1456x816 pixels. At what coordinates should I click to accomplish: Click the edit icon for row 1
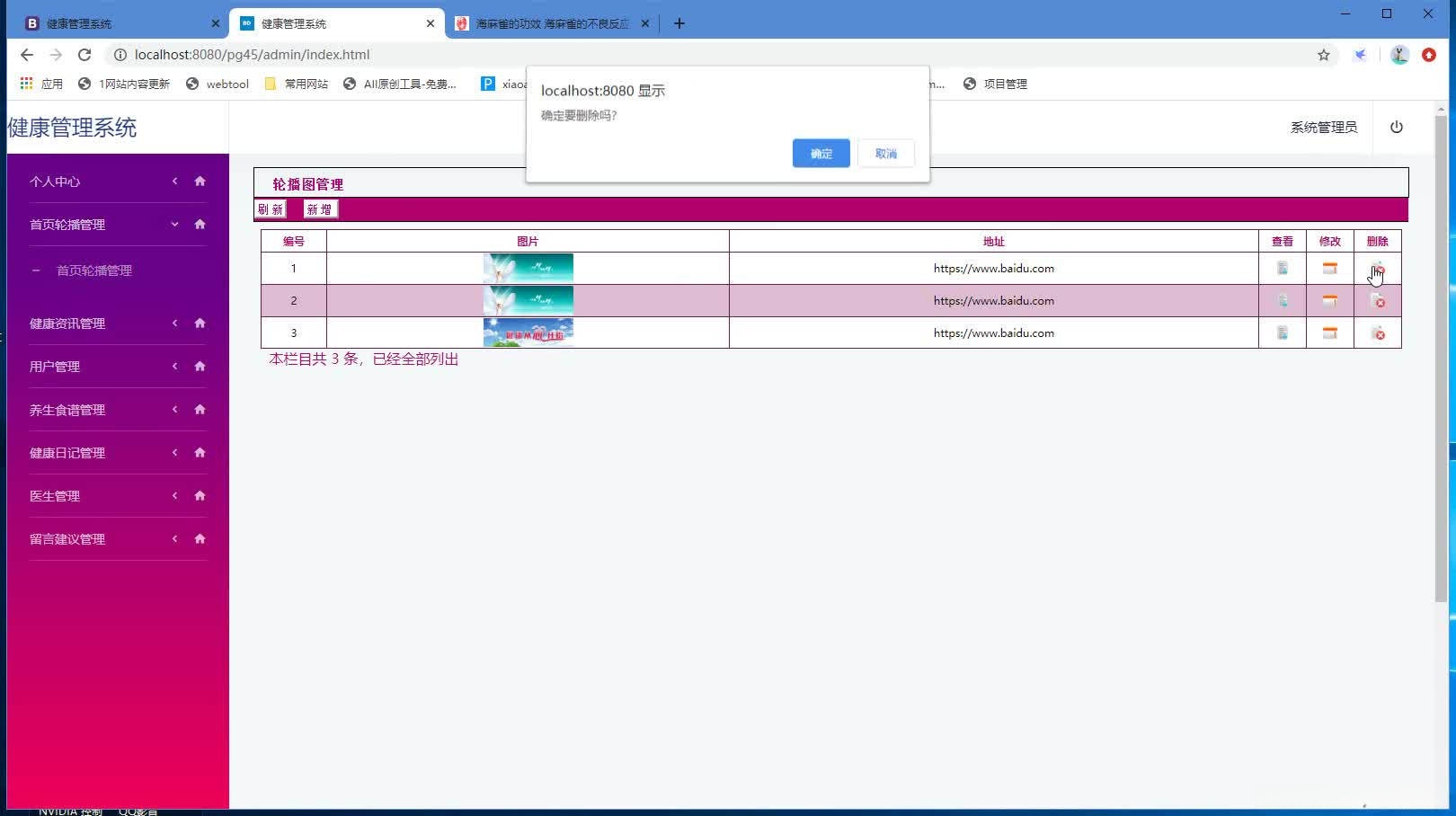click(x=1330, y=268)
